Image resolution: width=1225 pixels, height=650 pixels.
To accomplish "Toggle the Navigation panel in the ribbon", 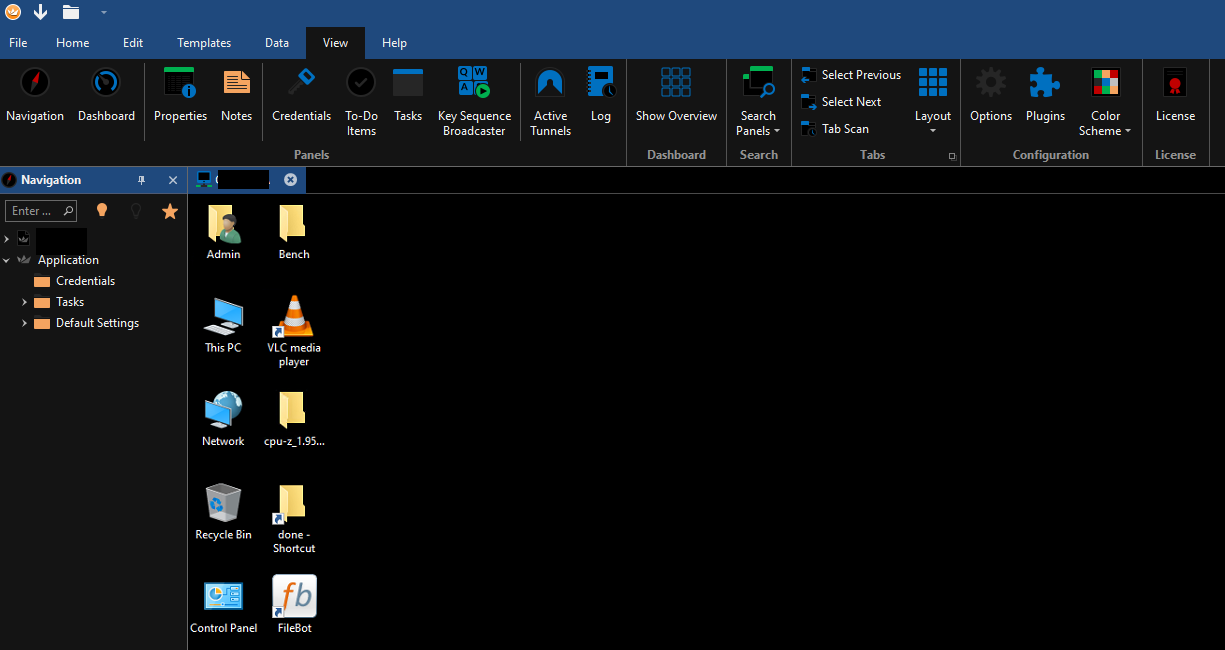I will tap(35, 96).
